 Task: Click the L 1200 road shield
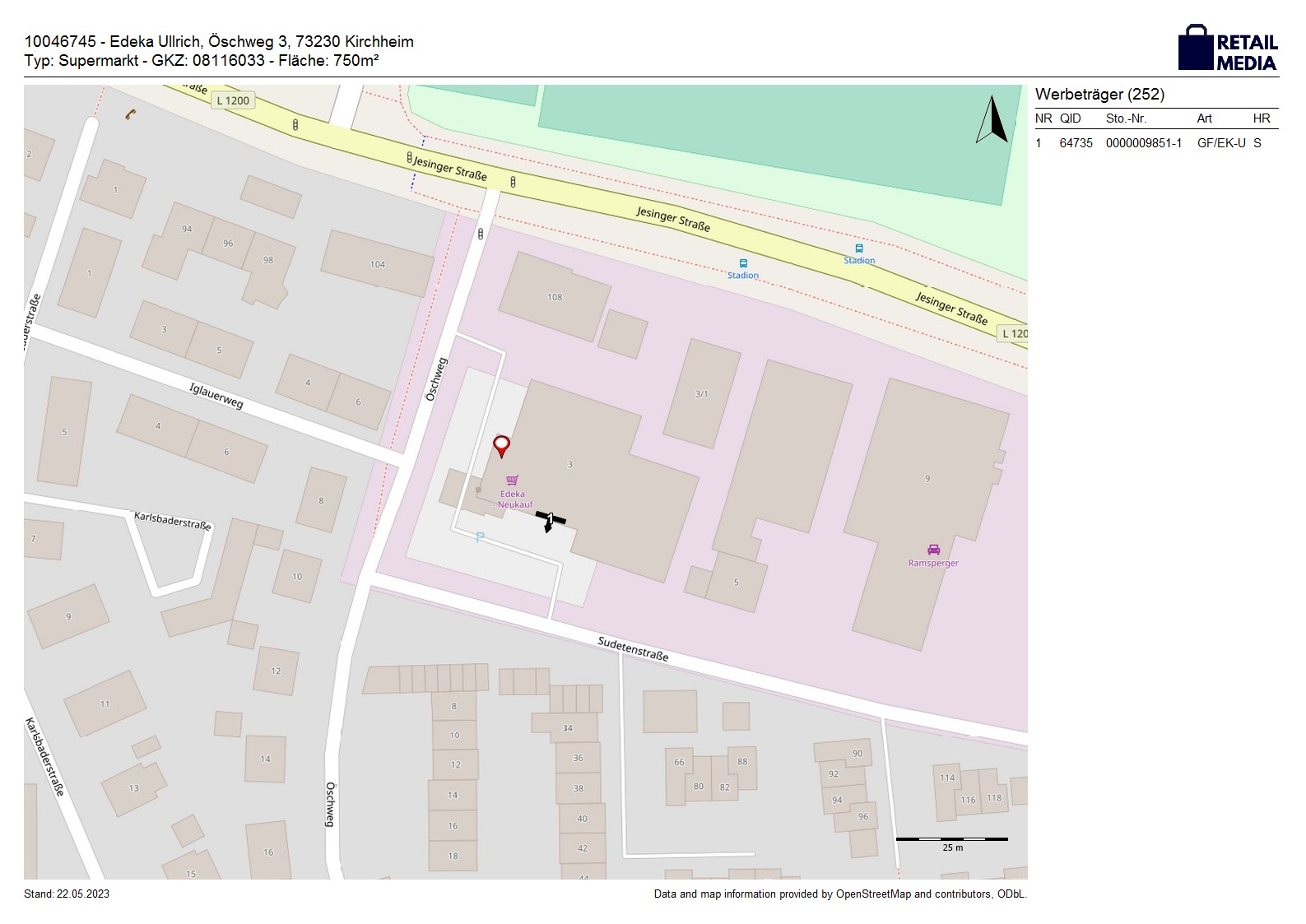pos(232,100)
